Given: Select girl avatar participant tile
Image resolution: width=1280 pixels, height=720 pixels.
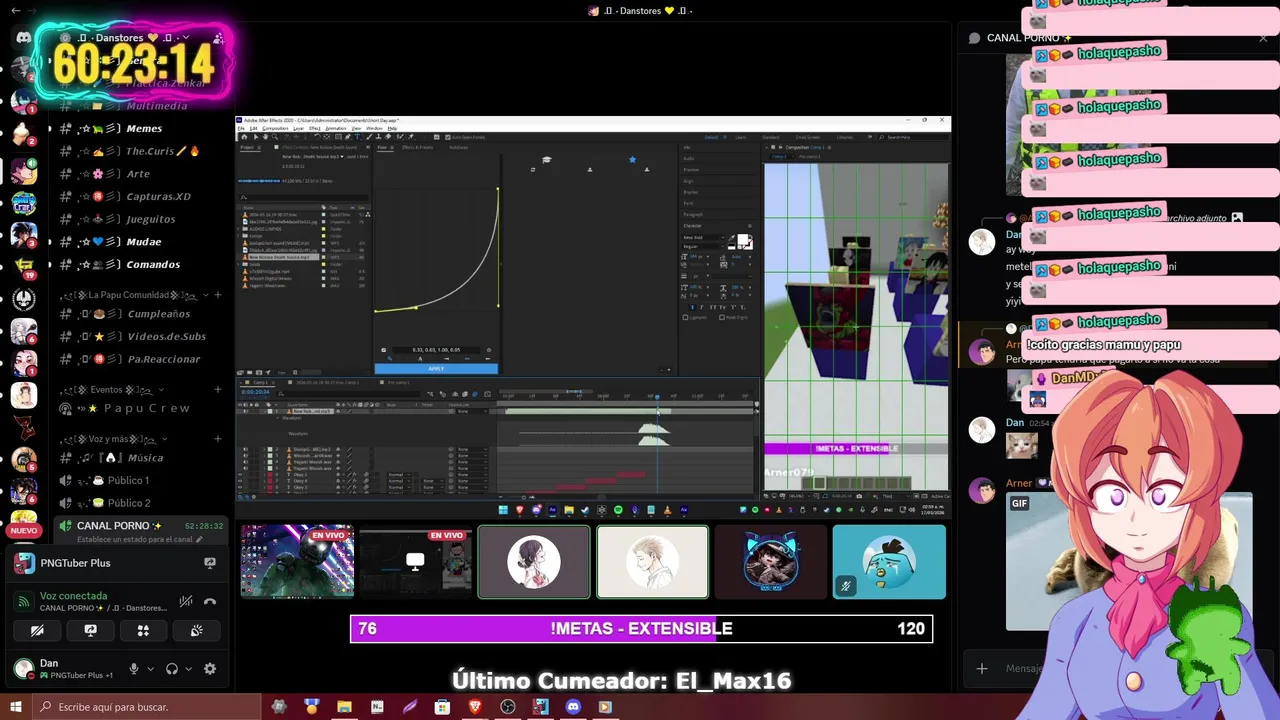Looking at the screenshot, I should coord(534,562).
